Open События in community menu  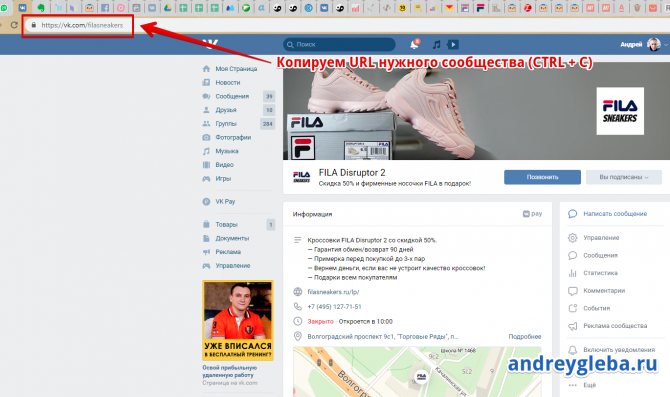coord(597,308)
